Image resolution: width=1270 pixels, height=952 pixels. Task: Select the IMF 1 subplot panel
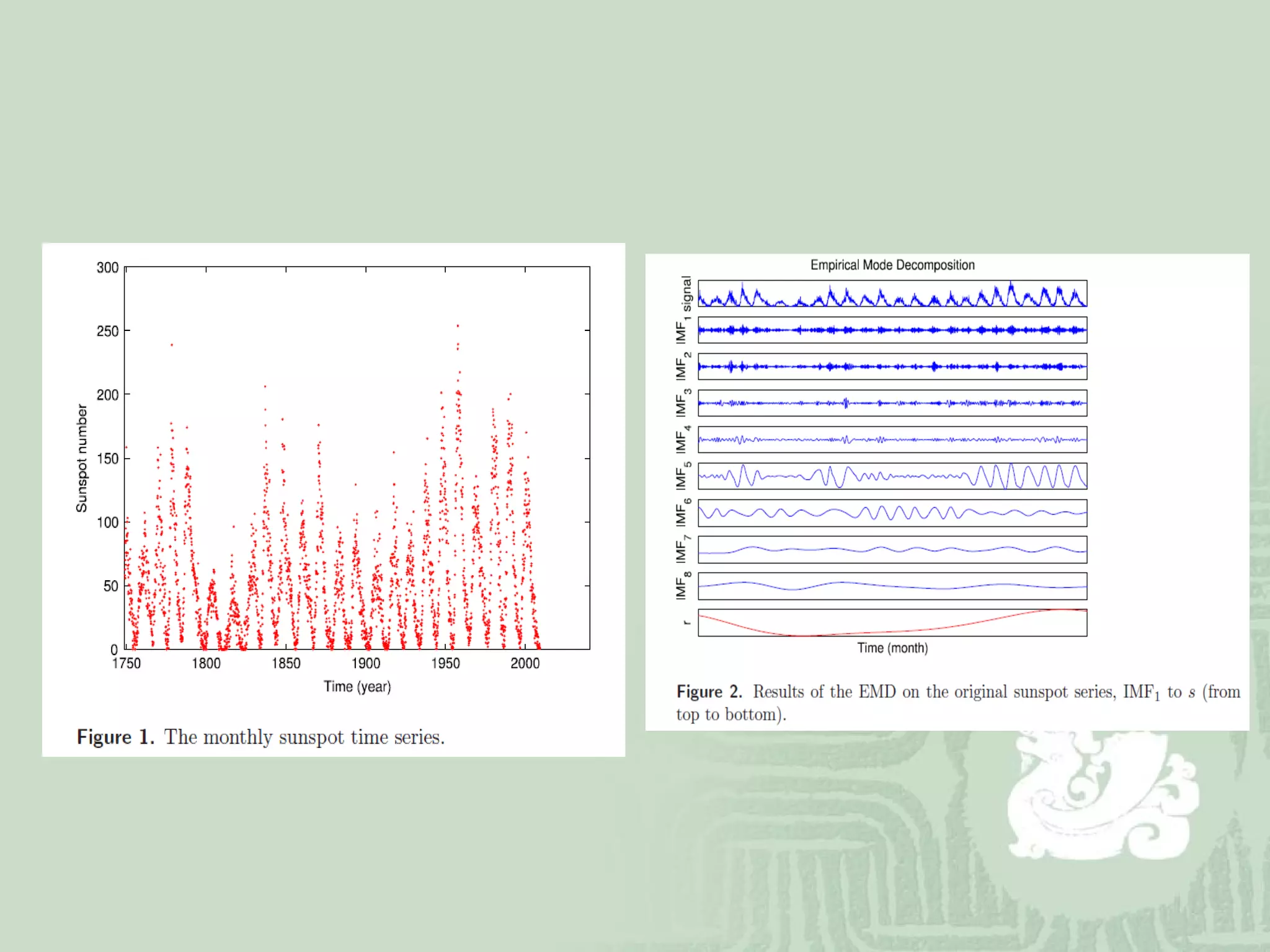[x=892, y=330]
